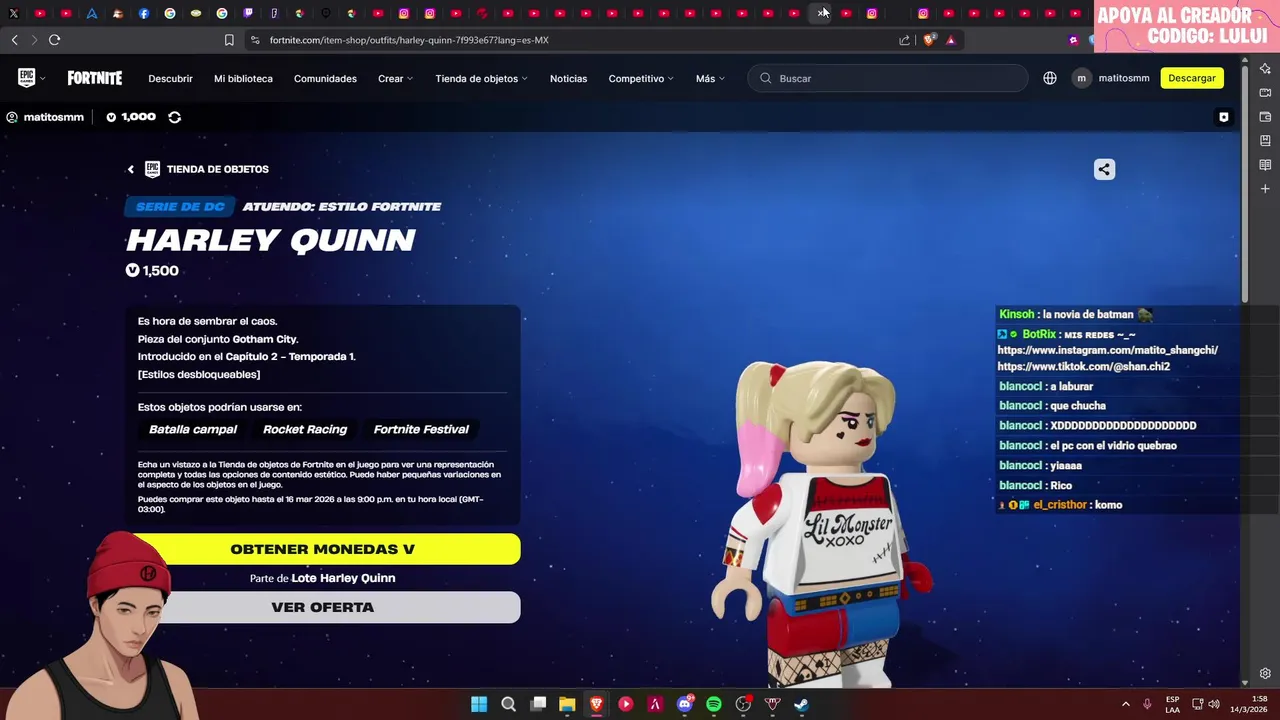This screenshot has height=720, width=1280.
Task: Click the share page icon in address bar
Action: [904, 40]
